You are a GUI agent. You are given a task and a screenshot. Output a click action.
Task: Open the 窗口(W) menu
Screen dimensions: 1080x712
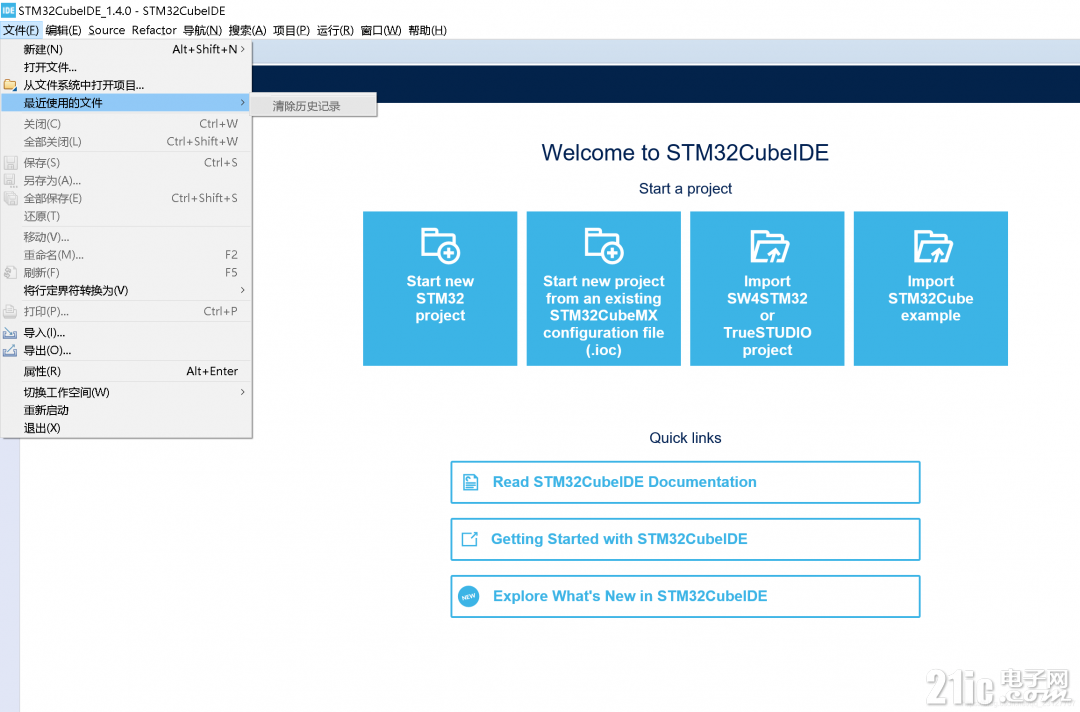click(381, 30)
